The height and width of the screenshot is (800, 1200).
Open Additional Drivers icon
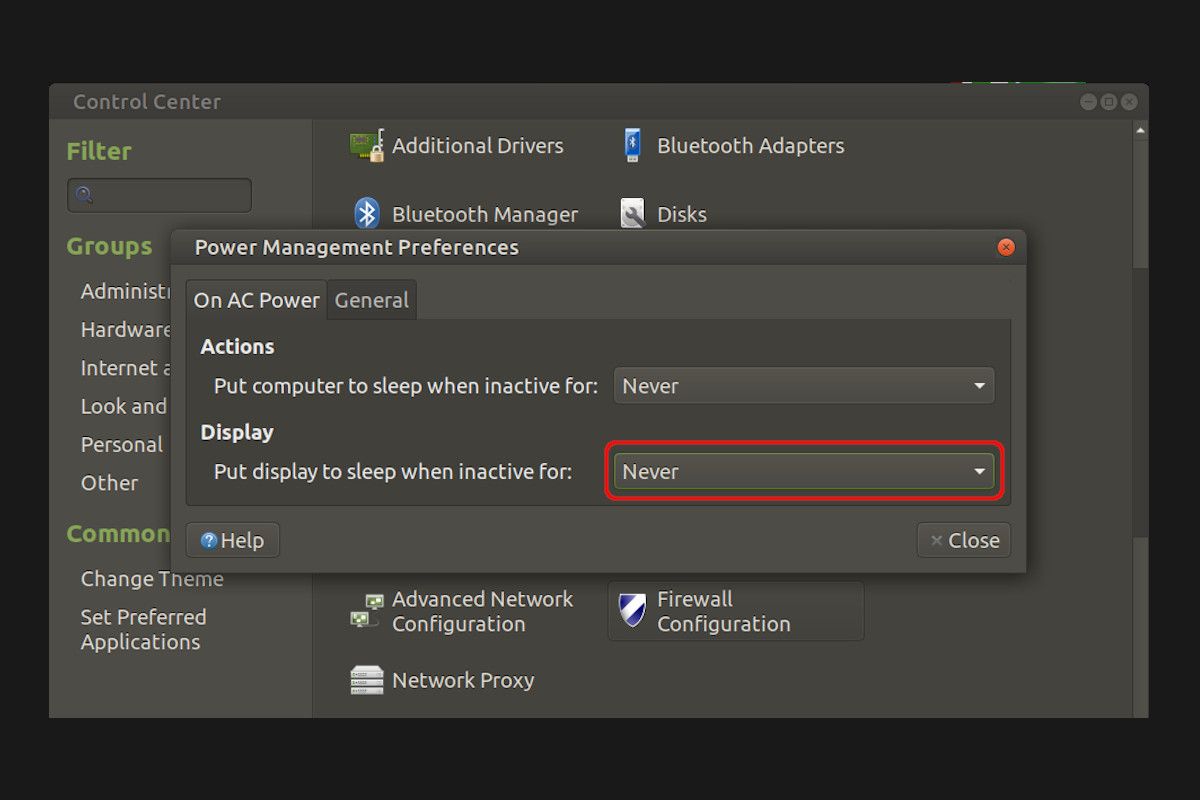[x=367, y=146]
